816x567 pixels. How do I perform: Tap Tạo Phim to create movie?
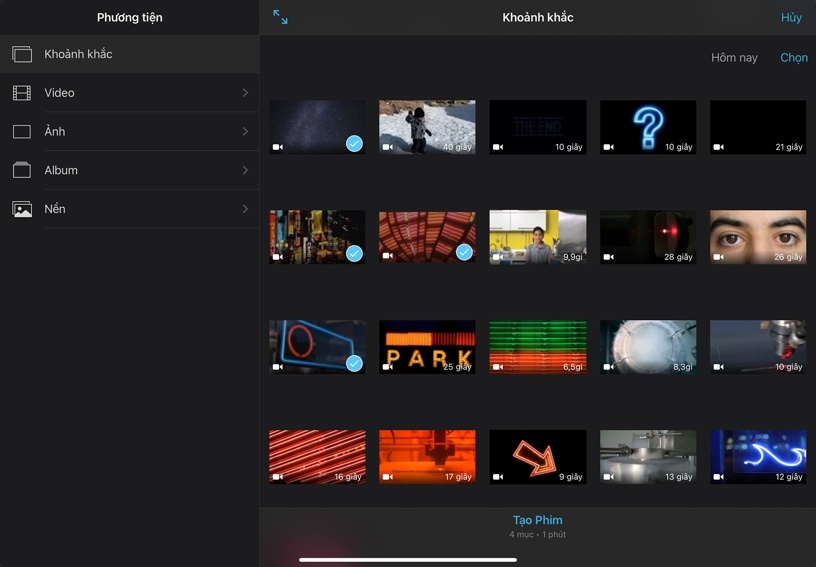point(537,520)
